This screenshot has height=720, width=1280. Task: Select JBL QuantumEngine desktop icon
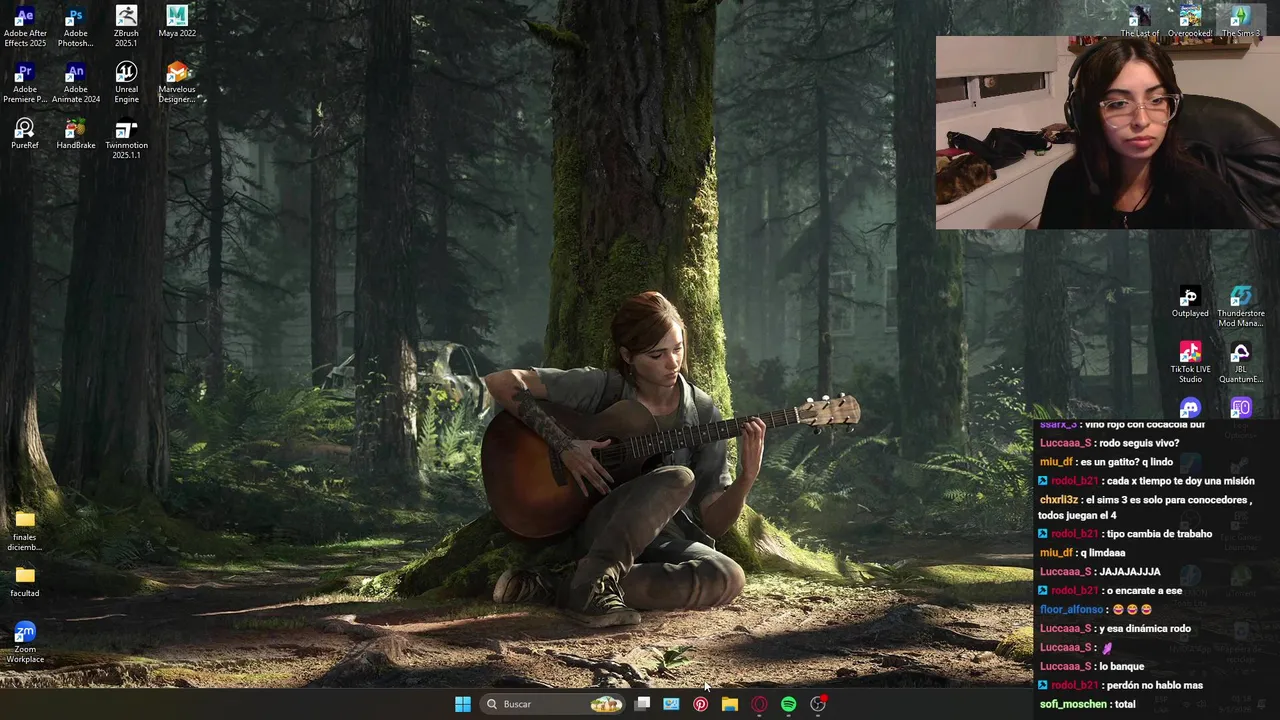(1240, 363)
